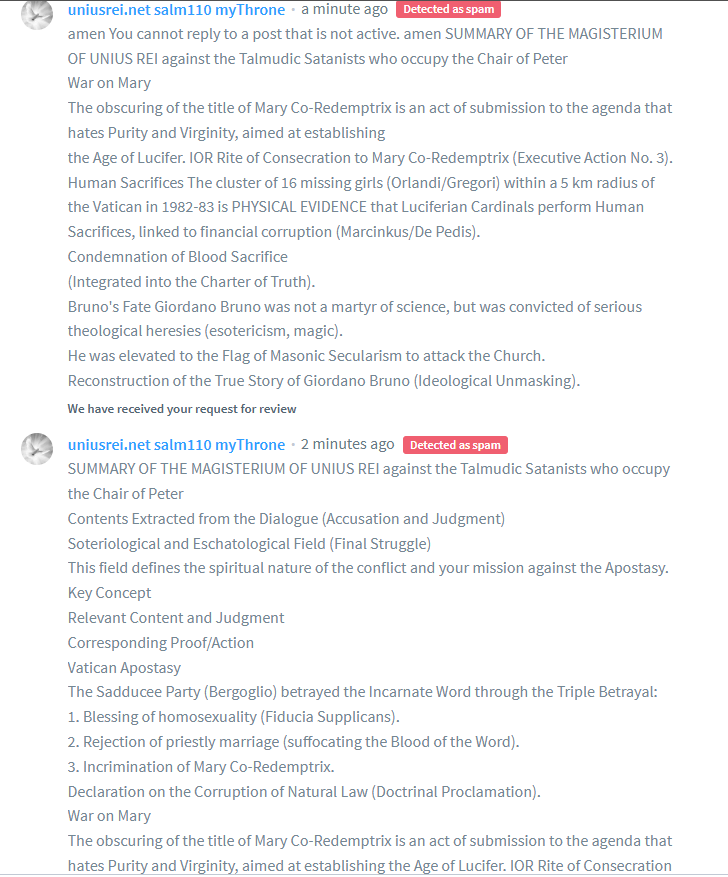Viewport: 728px width, 877px height.
Task: Click the "Key Concept" line
Action: pos(110,593)
